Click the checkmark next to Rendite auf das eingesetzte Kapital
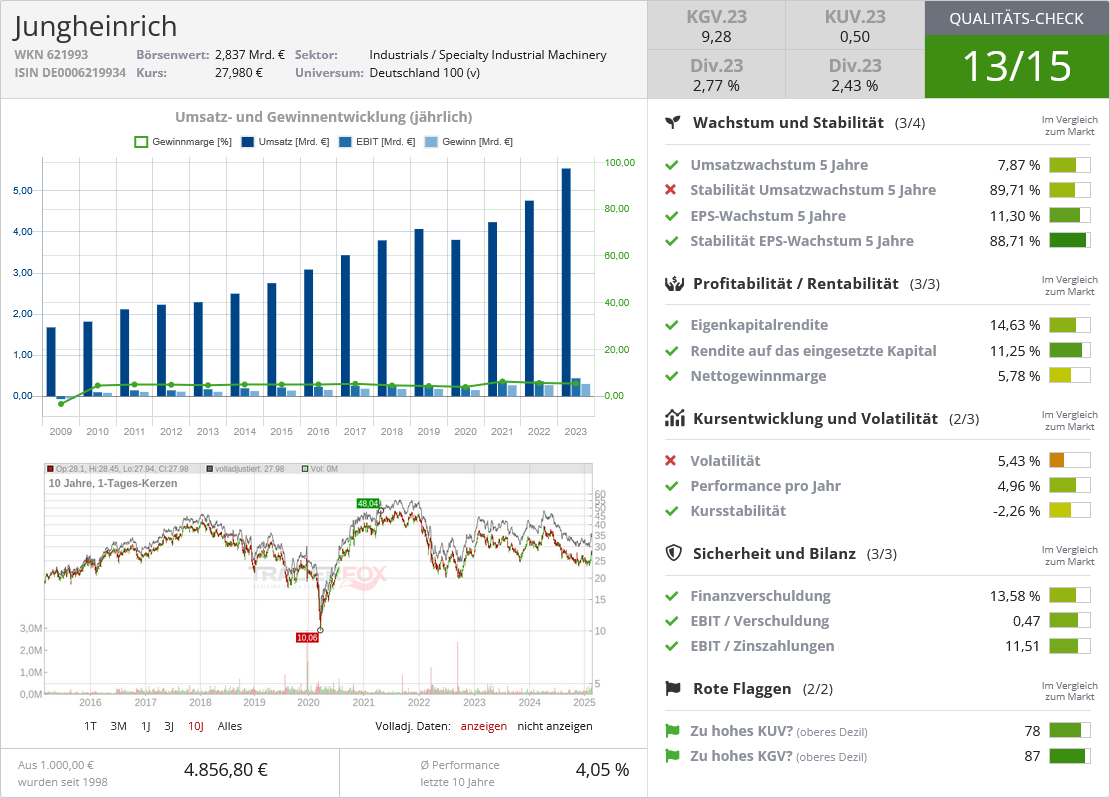This screenshot has height=798, width=1110. click(671, 350)
